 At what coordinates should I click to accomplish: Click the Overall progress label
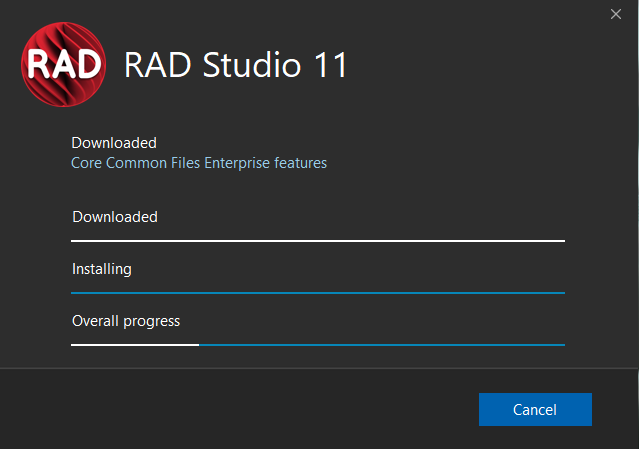126,321
